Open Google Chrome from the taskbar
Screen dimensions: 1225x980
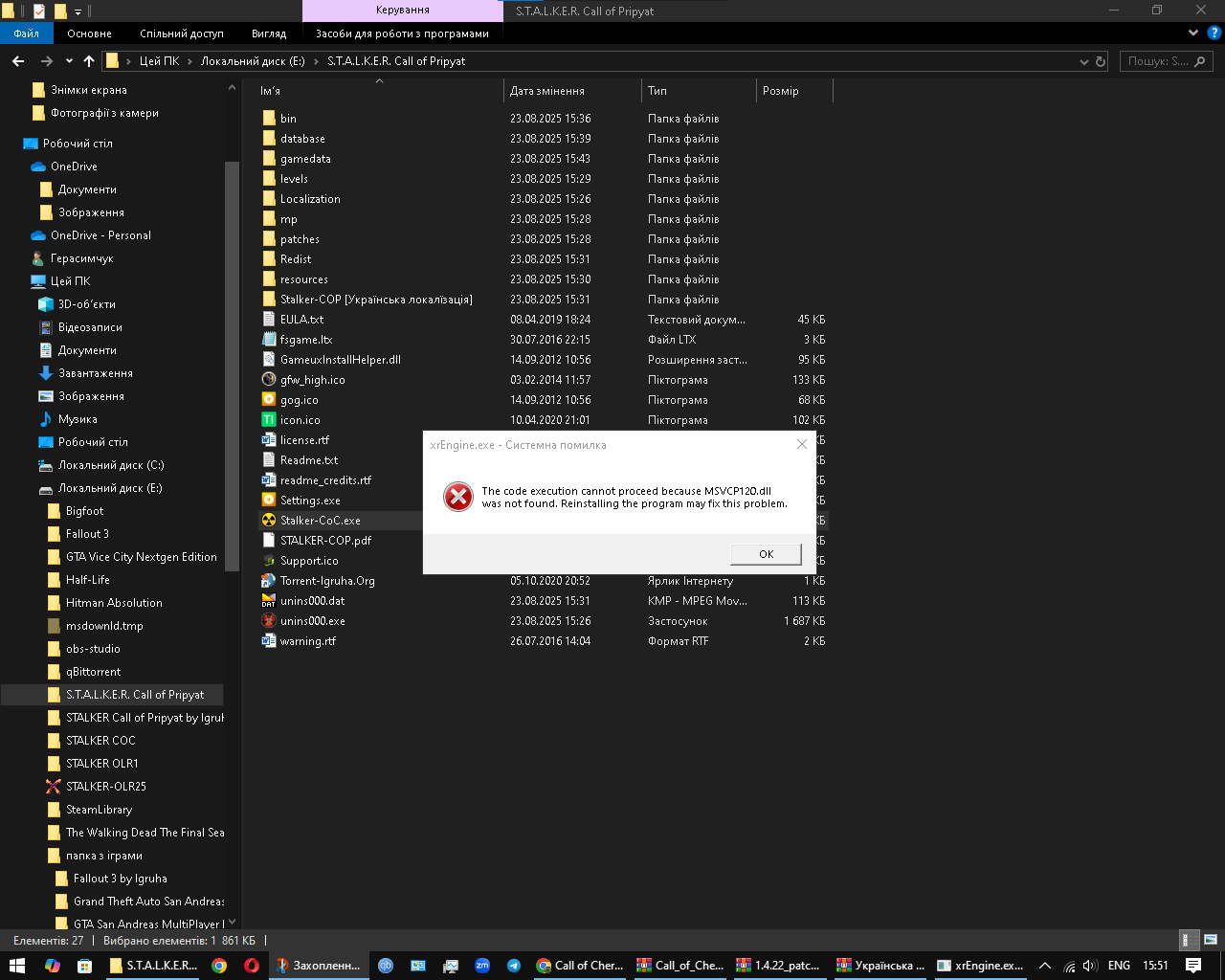[x=219, y=966]
